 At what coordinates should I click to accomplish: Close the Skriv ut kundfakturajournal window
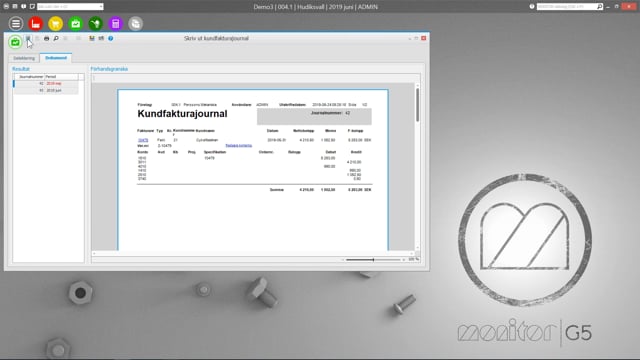(x=424, y=38)
